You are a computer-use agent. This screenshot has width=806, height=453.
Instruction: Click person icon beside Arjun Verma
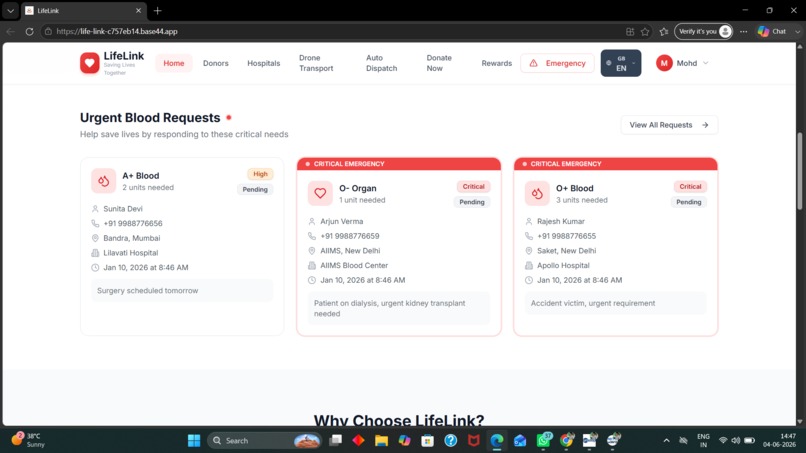click(312, 222)
